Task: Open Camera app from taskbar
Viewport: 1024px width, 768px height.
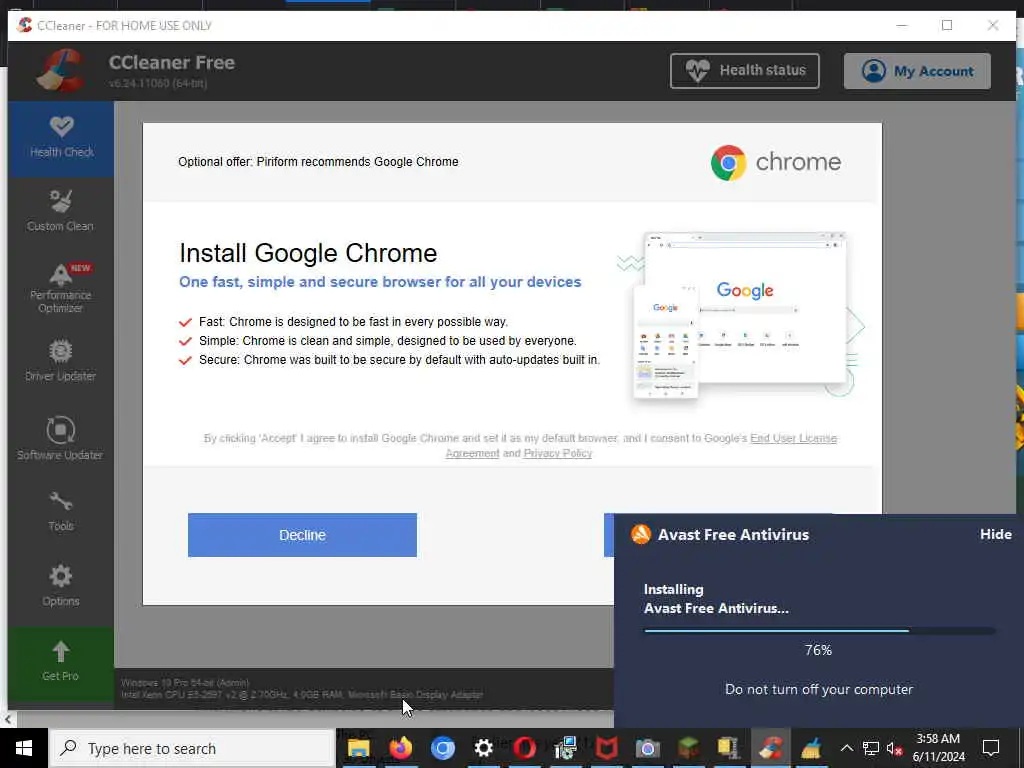Action: [x=647, y=748]
